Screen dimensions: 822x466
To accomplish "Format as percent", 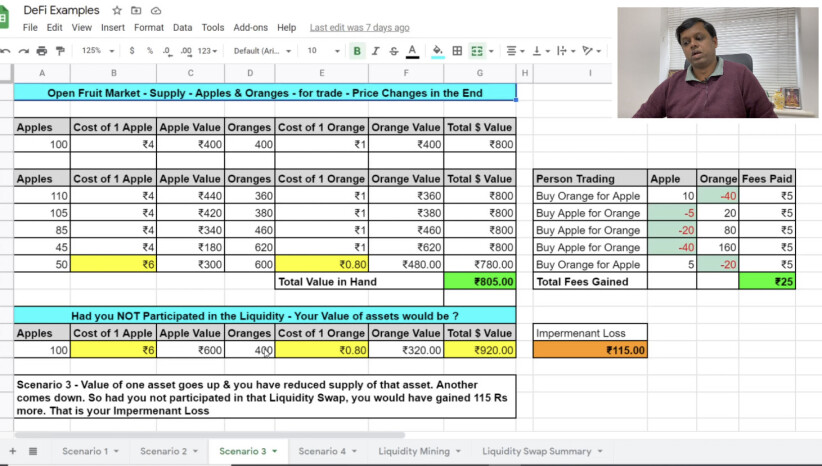I will [x=150, y=51].
